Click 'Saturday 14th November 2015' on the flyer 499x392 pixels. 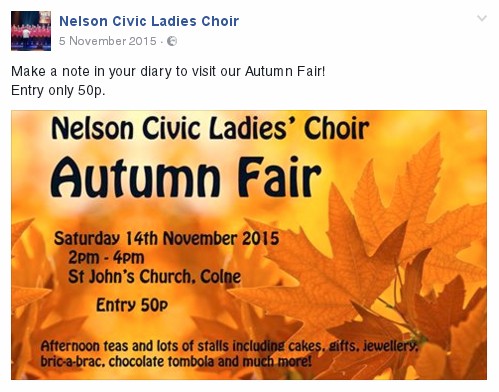[x=167, y=238]
